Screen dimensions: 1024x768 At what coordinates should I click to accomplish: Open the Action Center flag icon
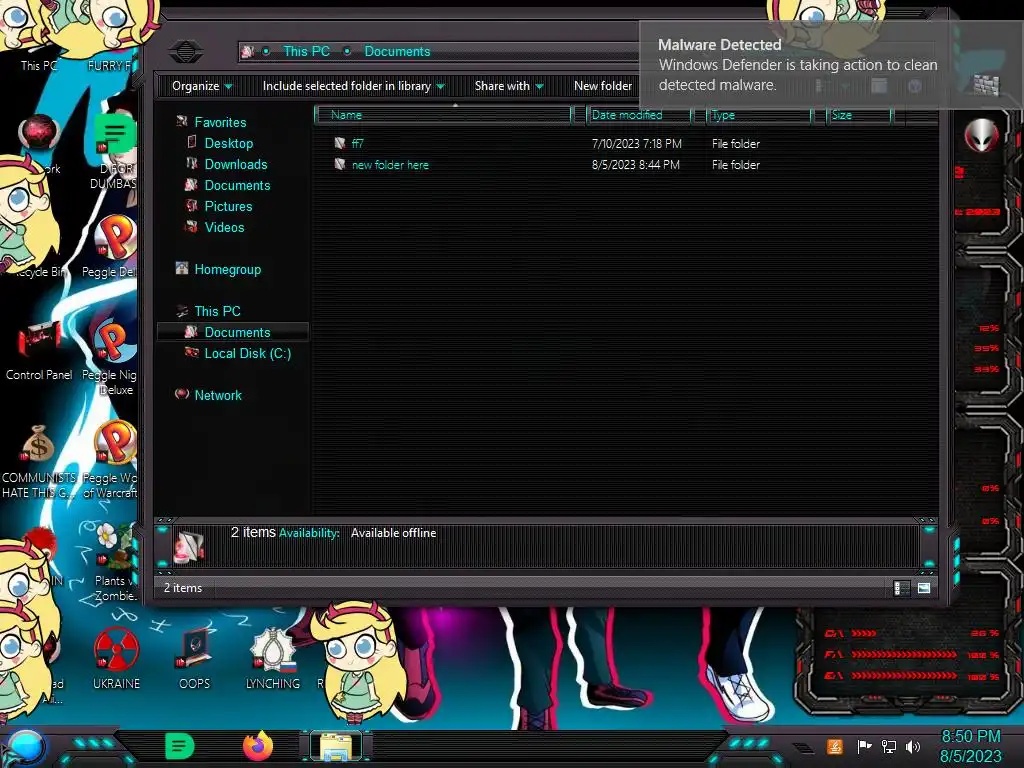coord(864,746)
